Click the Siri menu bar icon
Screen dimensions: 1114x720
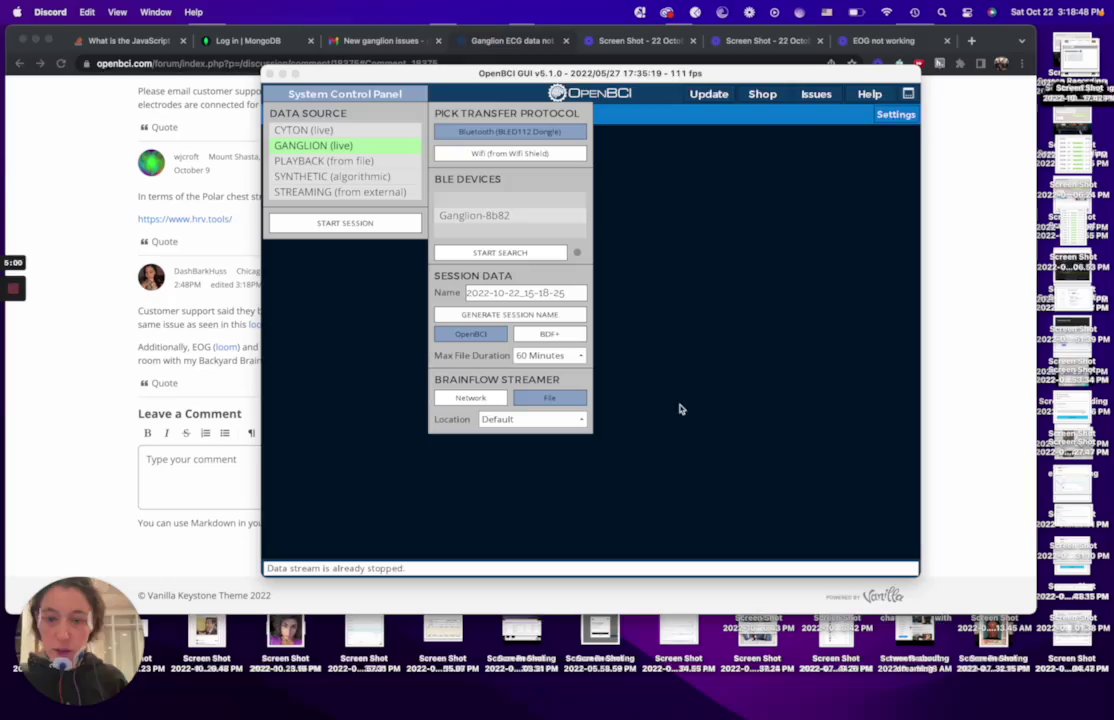pyautogui.click(x=992, y=12)
